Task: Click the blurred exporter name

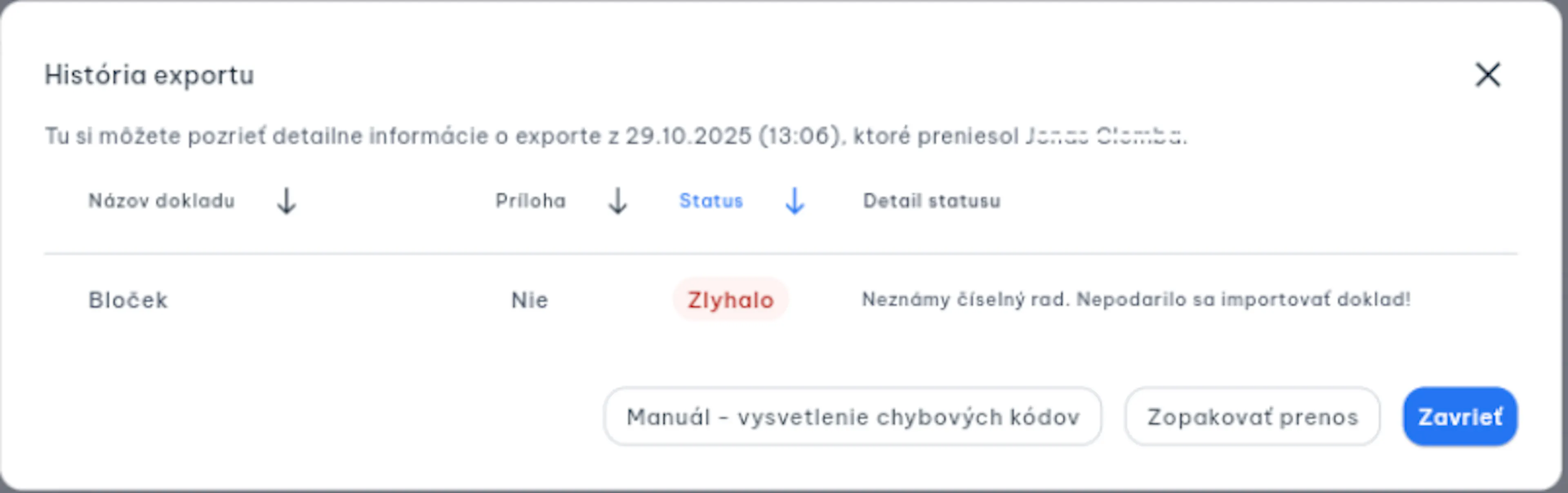Action: pyautogui.click(x=1105, y=136)
